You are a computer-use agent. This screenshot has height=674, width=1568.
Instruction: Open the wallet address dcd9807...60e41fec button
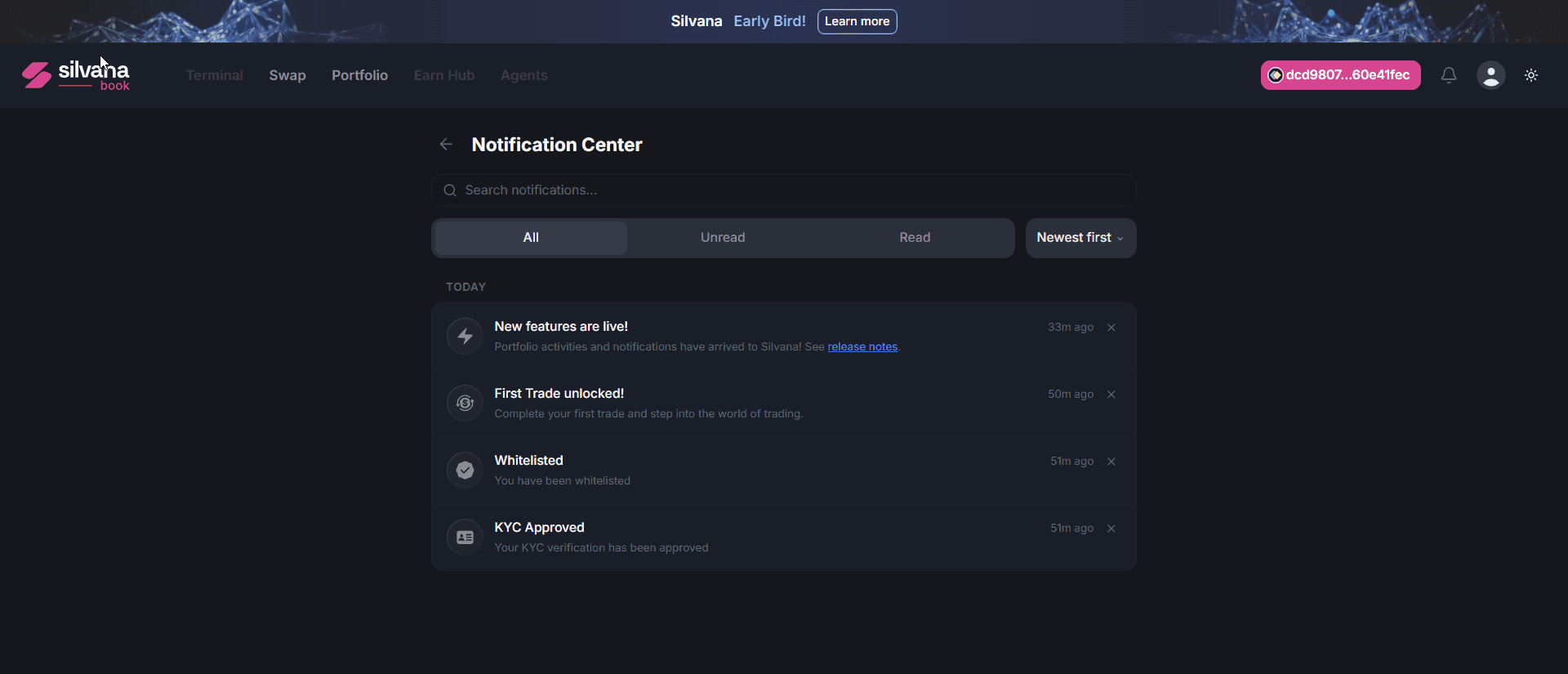point(1341,75)
